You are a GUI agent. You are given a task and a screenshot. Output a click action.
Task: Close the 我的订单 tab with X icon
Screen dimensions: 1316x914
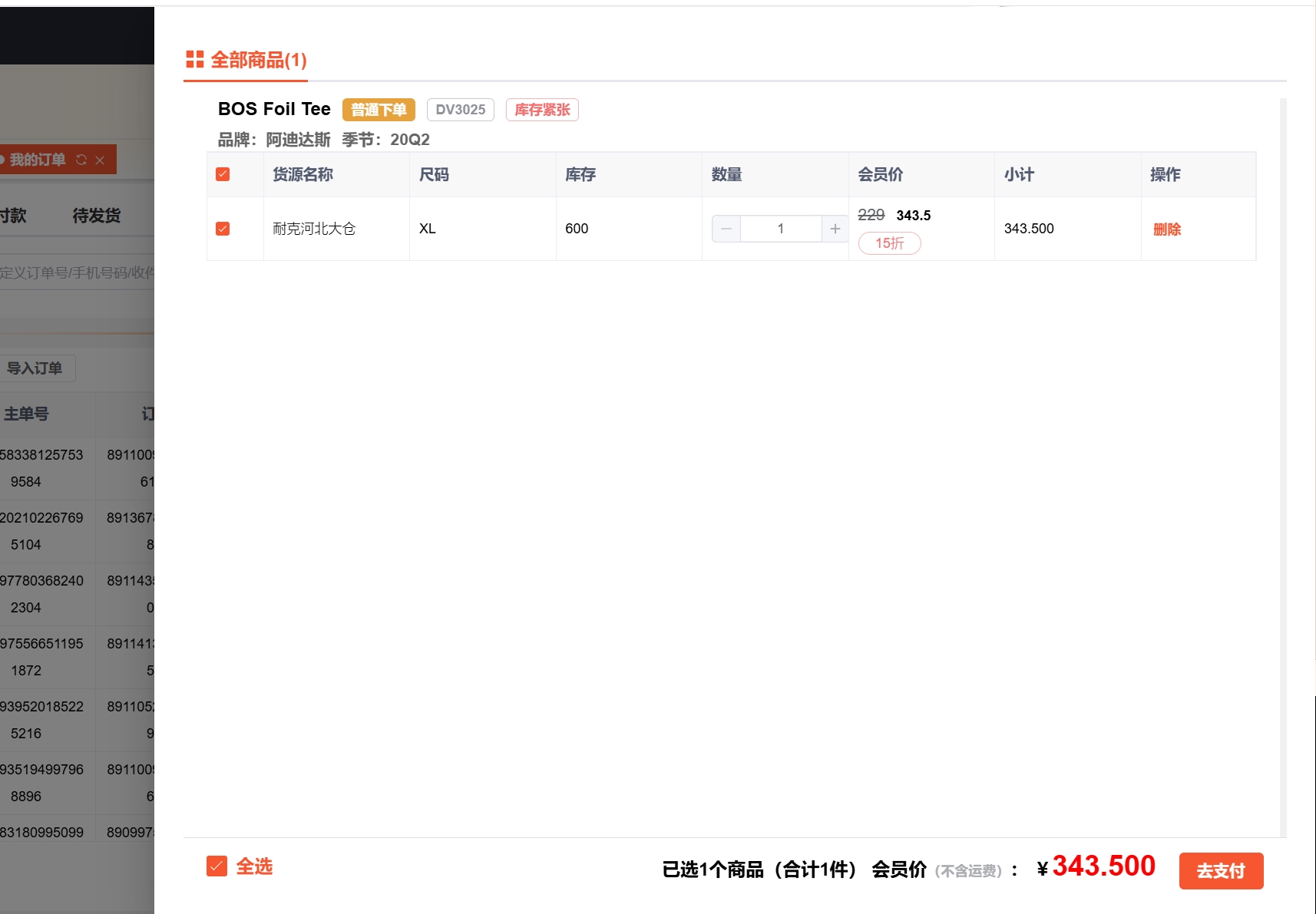[x=100, y=160]
